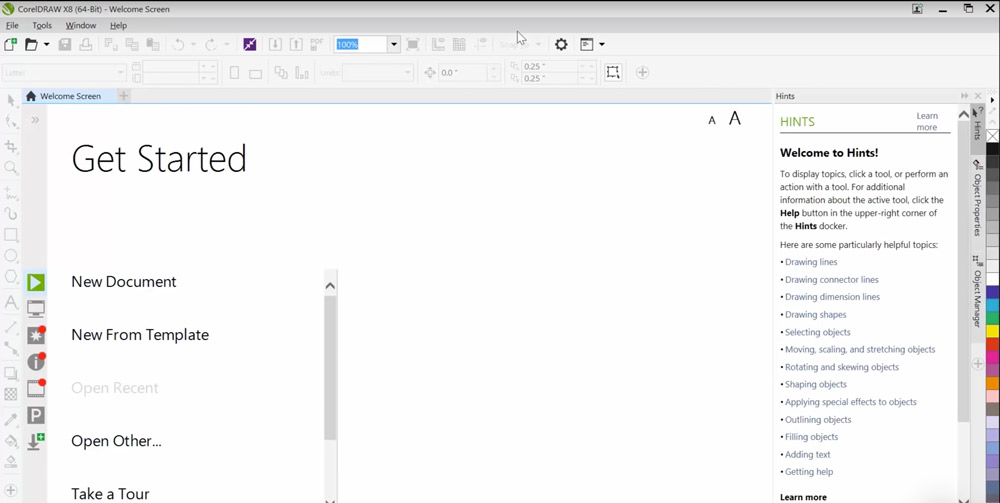Open the Drawing lines hint topic
This screenshot has height=503, width=1000.
pyautogui.click(x=811, y=262)
